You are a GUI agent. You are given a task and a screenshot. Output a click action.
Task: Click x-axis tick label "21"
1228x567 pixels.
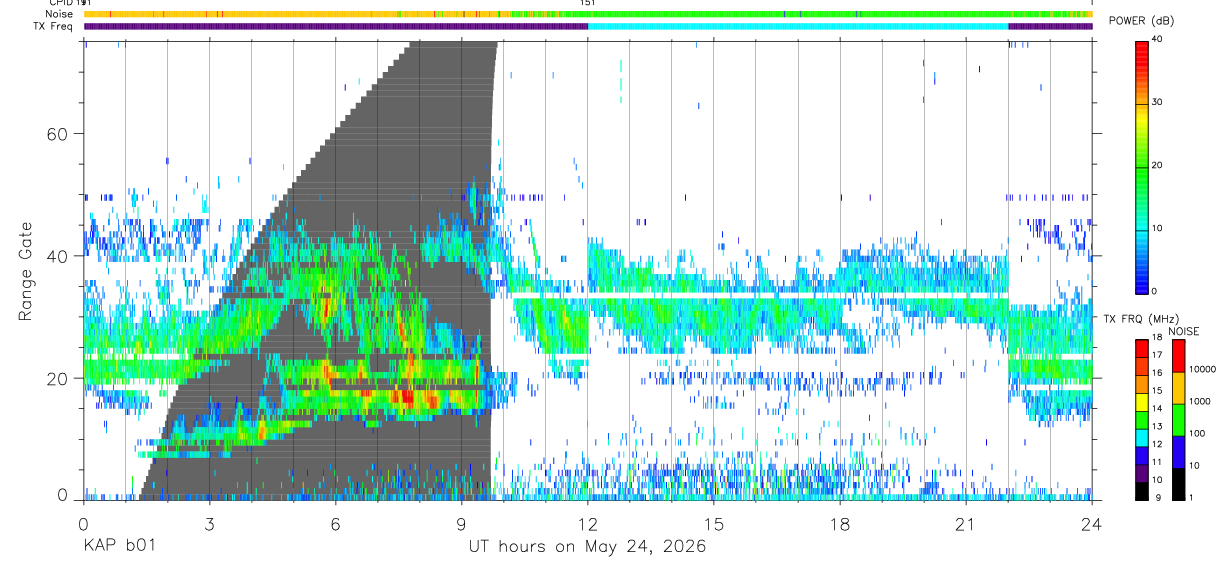click(966, 524)
